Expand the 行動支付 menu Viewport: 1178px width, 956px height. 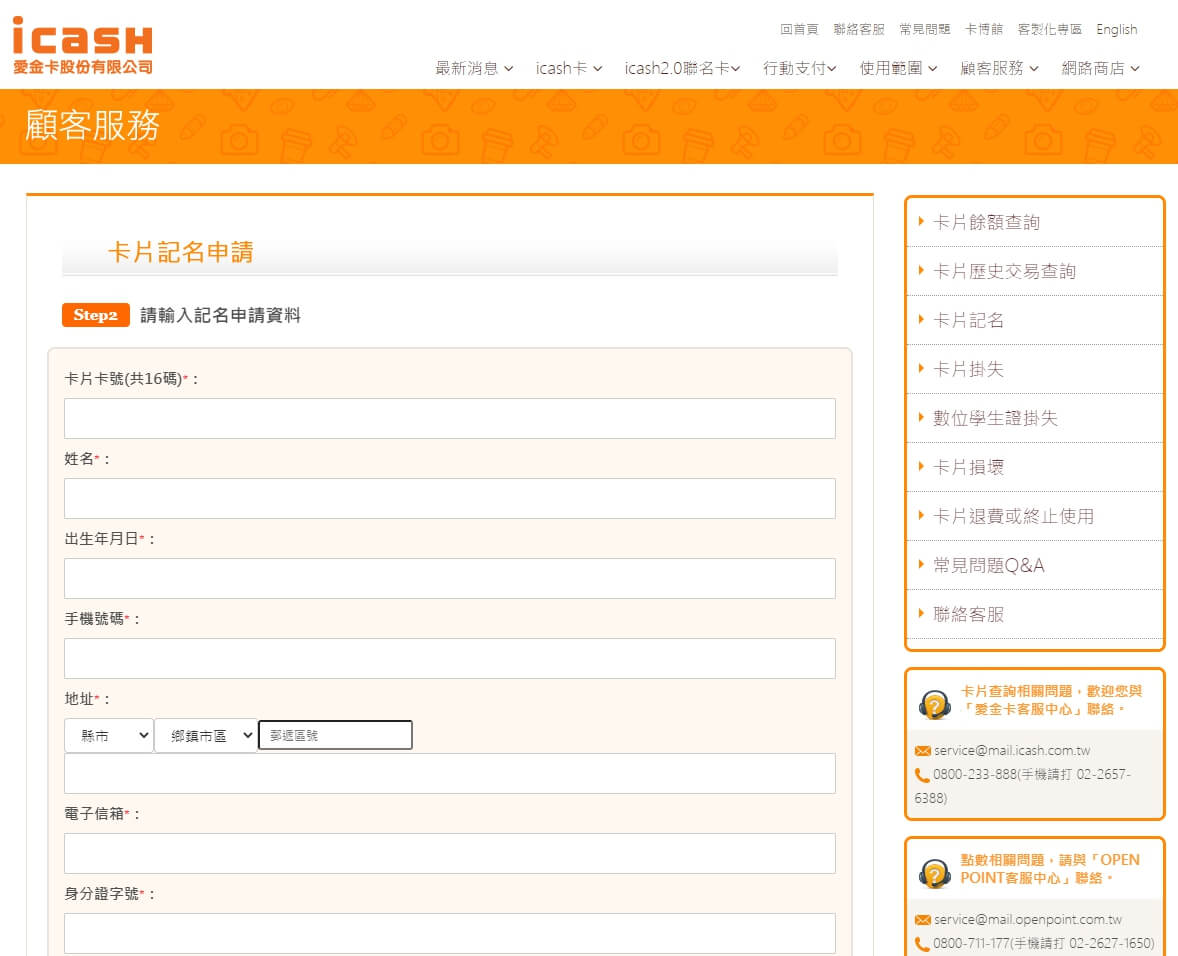coord(799,68)
